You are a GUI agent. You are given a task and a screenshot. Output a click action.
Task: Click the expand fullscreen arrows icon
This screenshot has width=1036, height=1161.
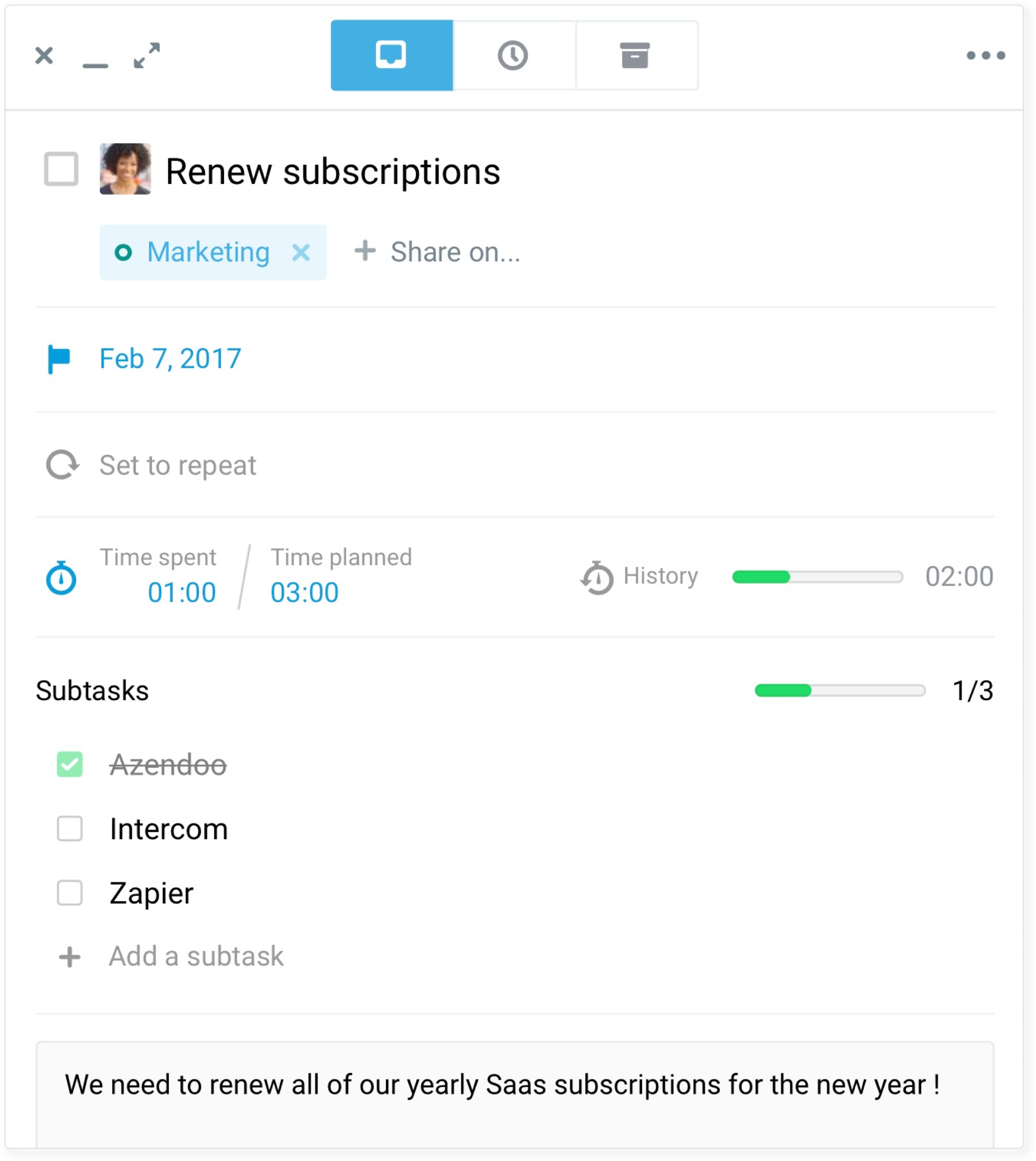click(147, 56)
